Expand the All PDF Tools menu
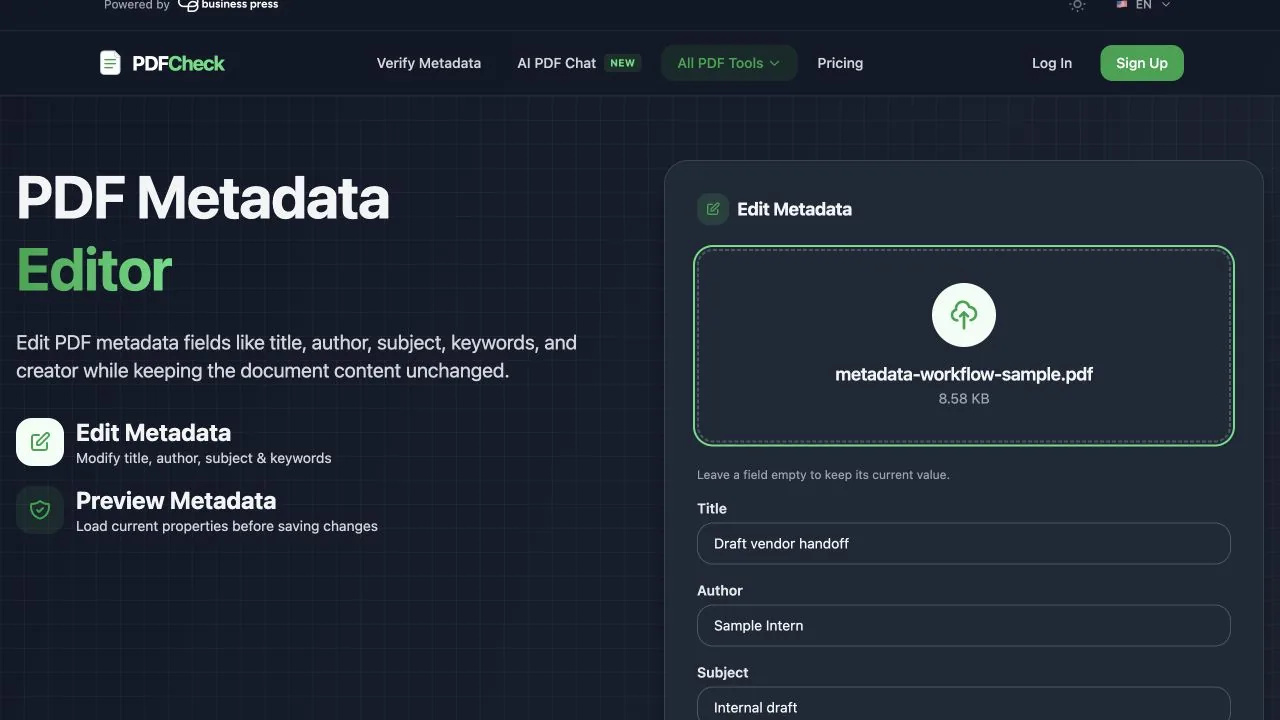 (x=729, y=63)
